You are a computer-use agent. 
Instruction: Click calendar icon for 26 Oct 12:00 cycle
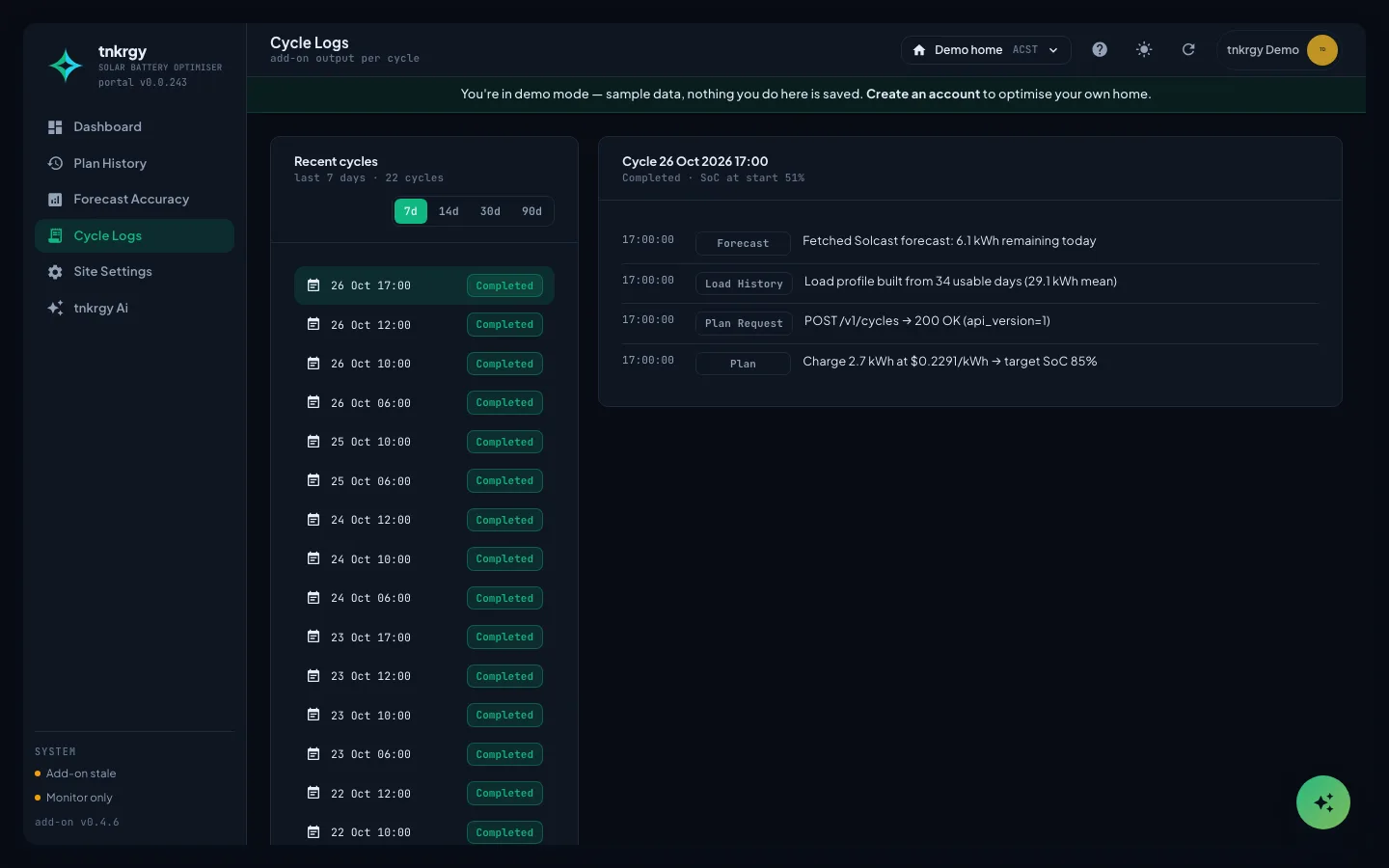click(313, 324)
